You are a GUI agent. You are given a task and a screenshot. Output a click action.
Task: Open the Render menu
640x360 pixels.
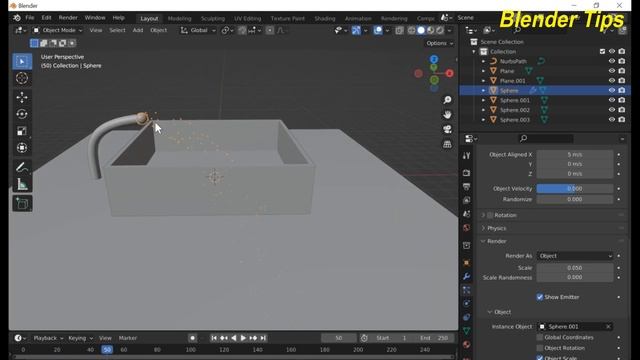click(68, 18)
